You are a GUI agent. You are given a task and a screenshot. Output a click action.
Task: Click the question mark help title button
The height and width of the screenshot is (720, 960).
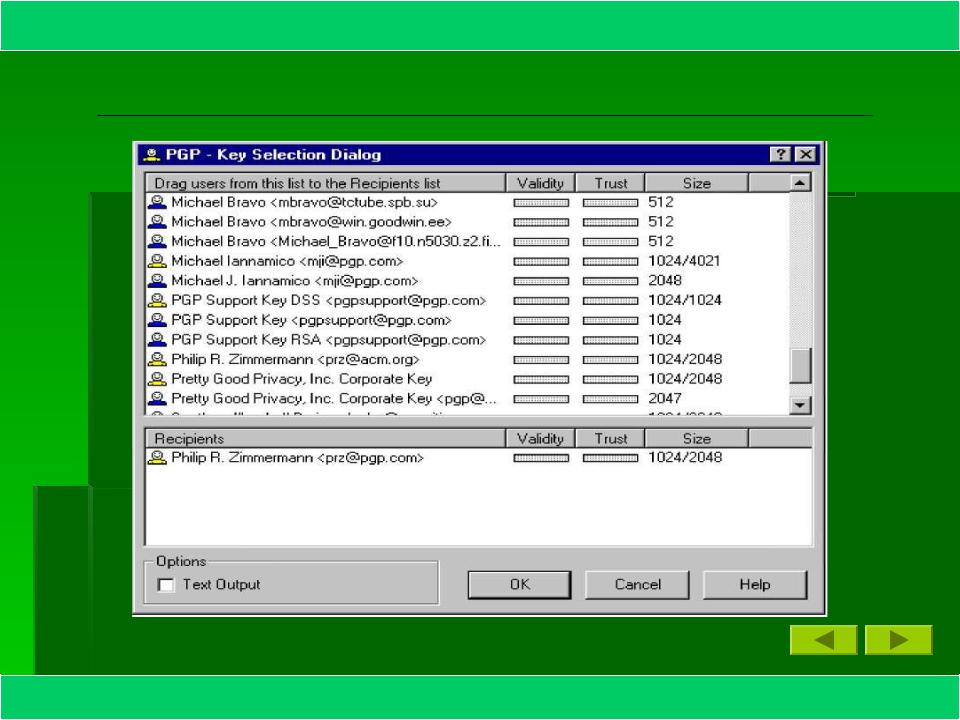coord(780,154)
